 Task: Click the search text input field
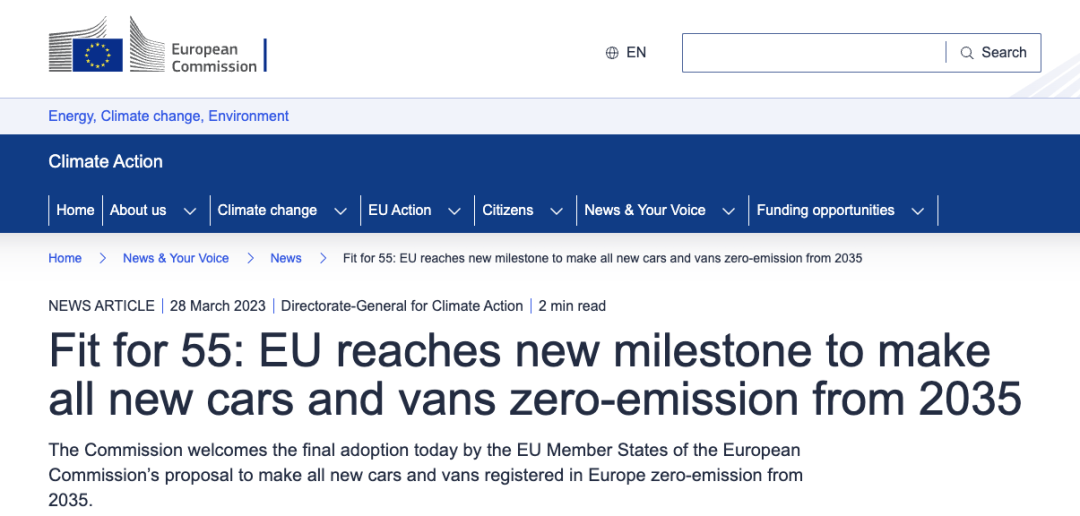pos(813,53)
